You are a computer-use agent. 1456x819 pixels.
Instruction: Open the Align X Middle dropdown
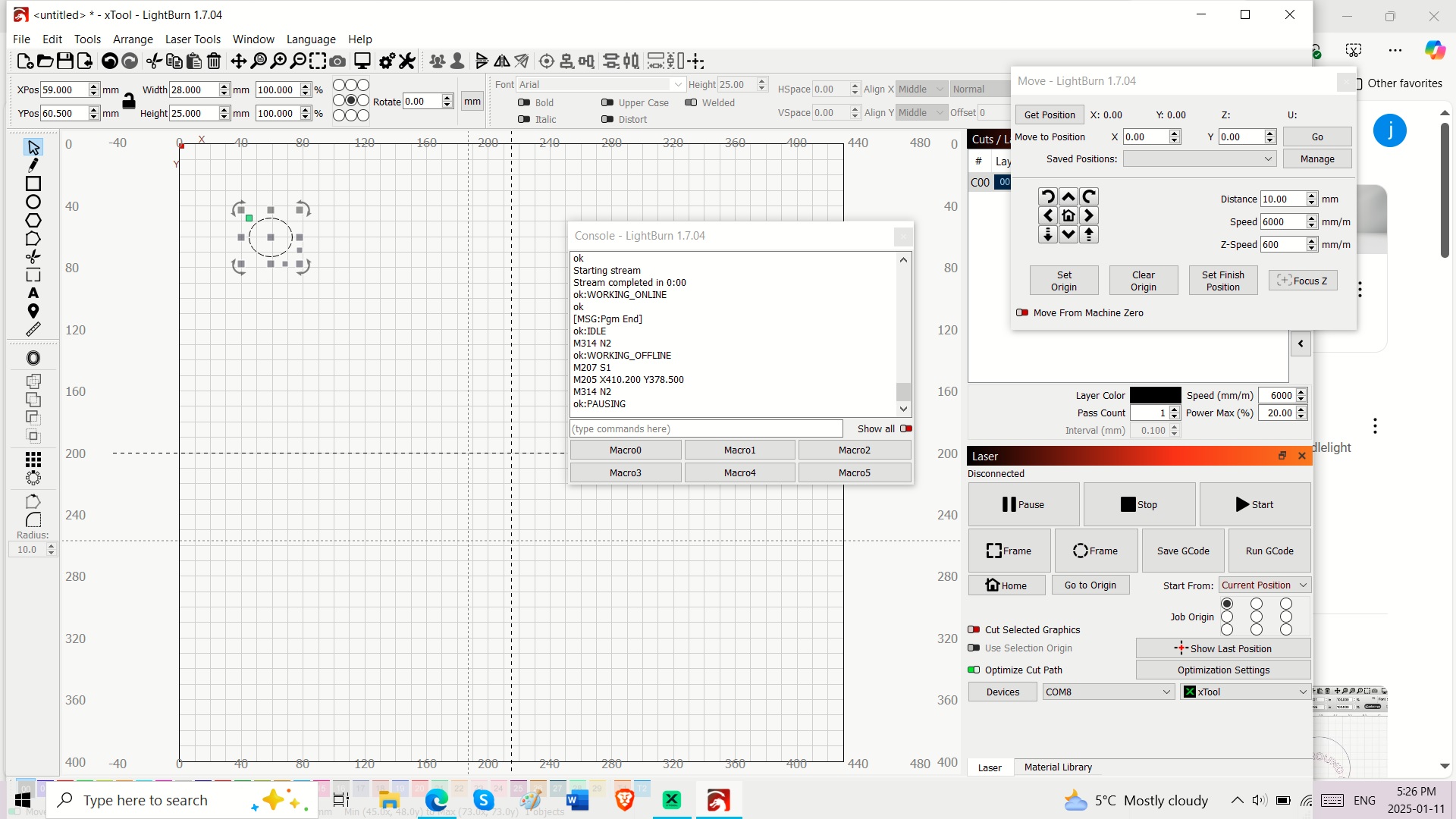921,89
